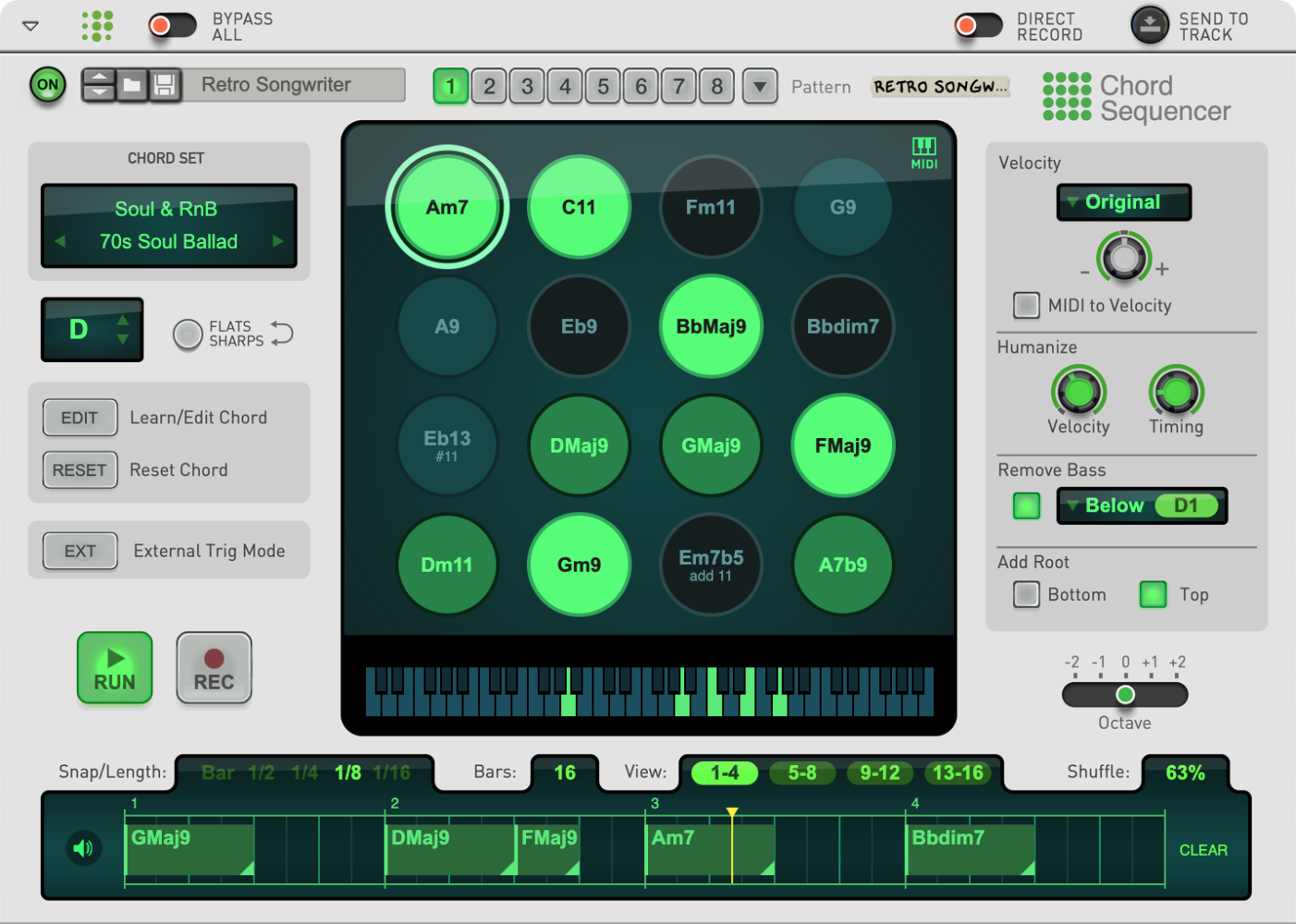This screenshot has width=1296, height=924.
Task: Open the Velocity mode dropdown showing Original
Action: point(1123,202)
